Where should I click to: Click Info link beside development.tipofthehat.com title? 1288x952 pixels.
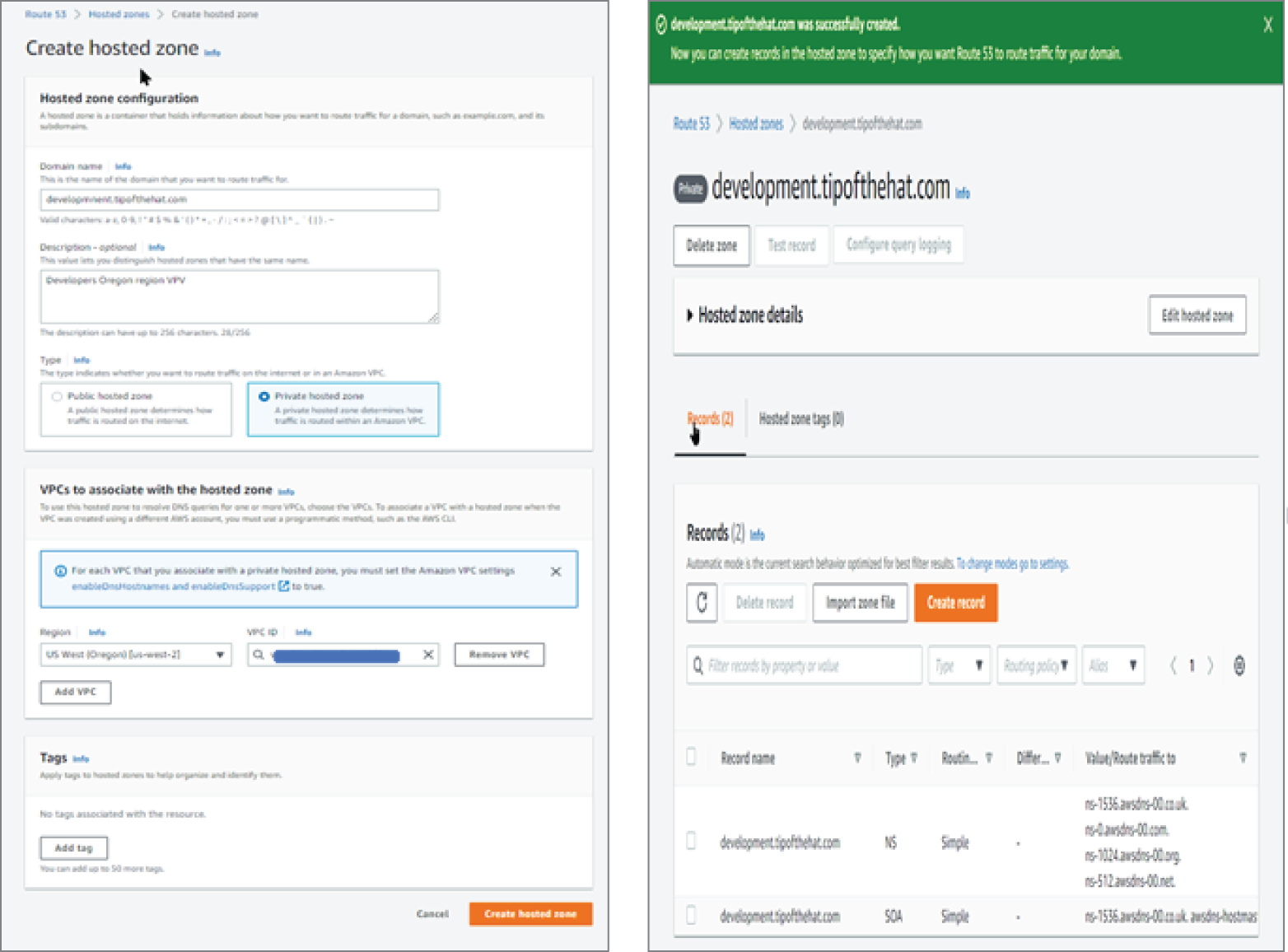[963, 194]
